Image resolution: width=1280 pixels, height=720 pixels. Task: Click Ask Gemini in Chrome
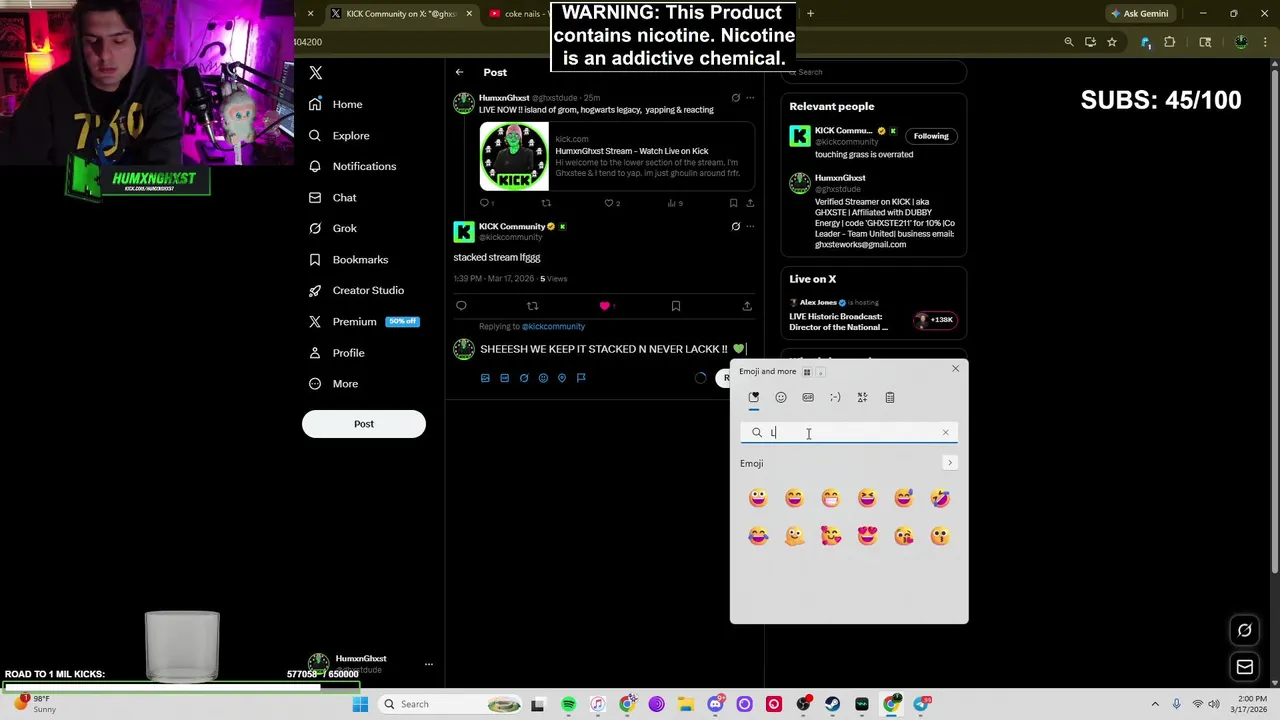coord(1139,13)
